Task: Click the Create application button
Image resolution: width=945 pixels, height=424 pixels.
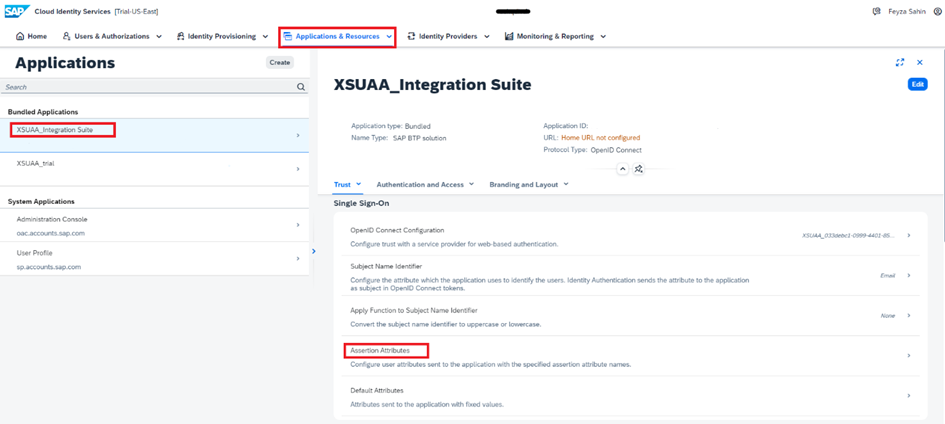Action: coord(280,62)
